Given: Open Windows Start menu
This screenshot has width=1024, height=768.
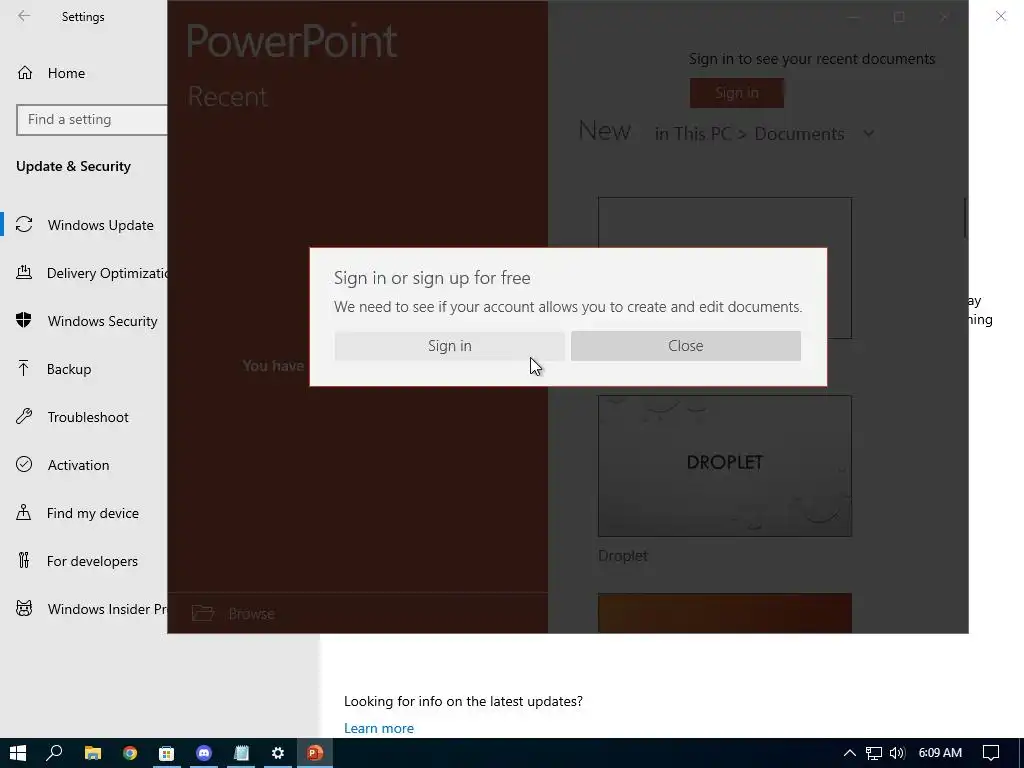Looking at the screenshot, I should [x=18, y=753].
